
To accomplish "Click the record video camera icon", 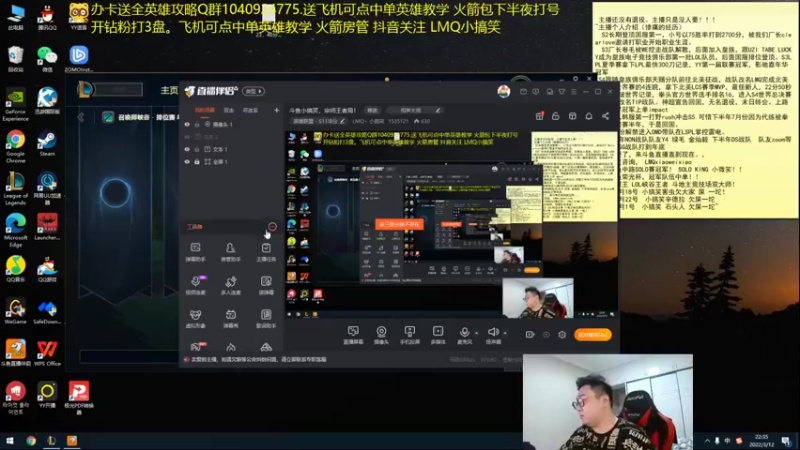I will (530, 335).
